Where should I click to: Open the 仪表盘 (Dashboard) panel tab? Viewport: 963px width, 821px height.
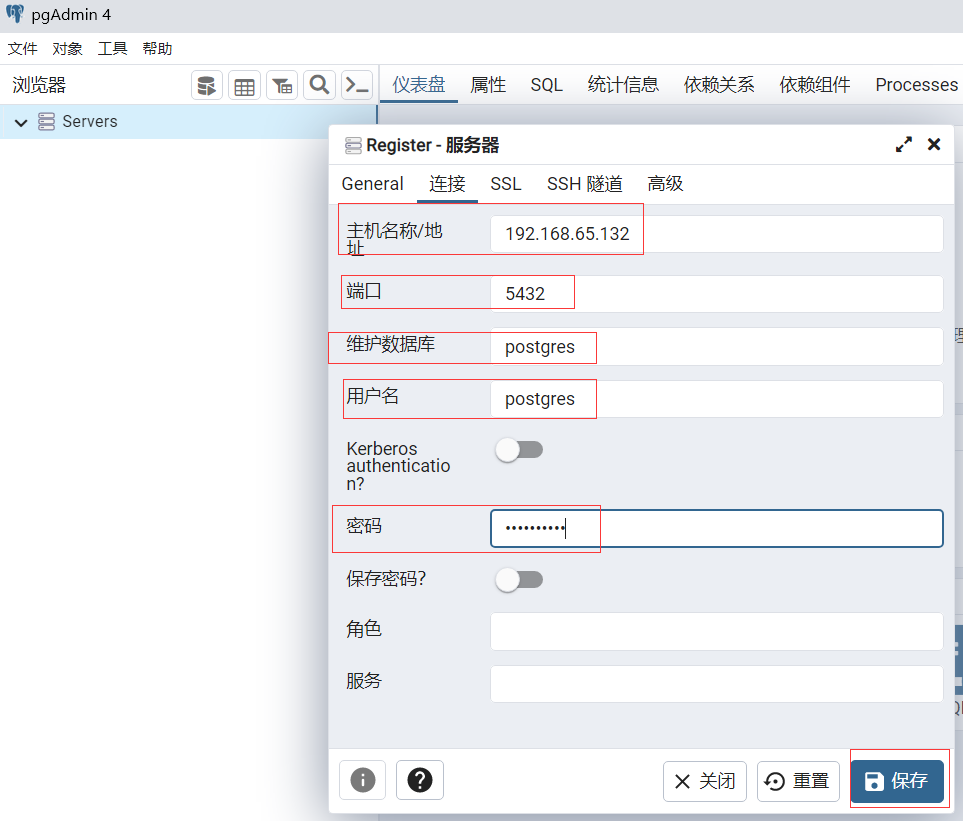(x=419, y=85)
